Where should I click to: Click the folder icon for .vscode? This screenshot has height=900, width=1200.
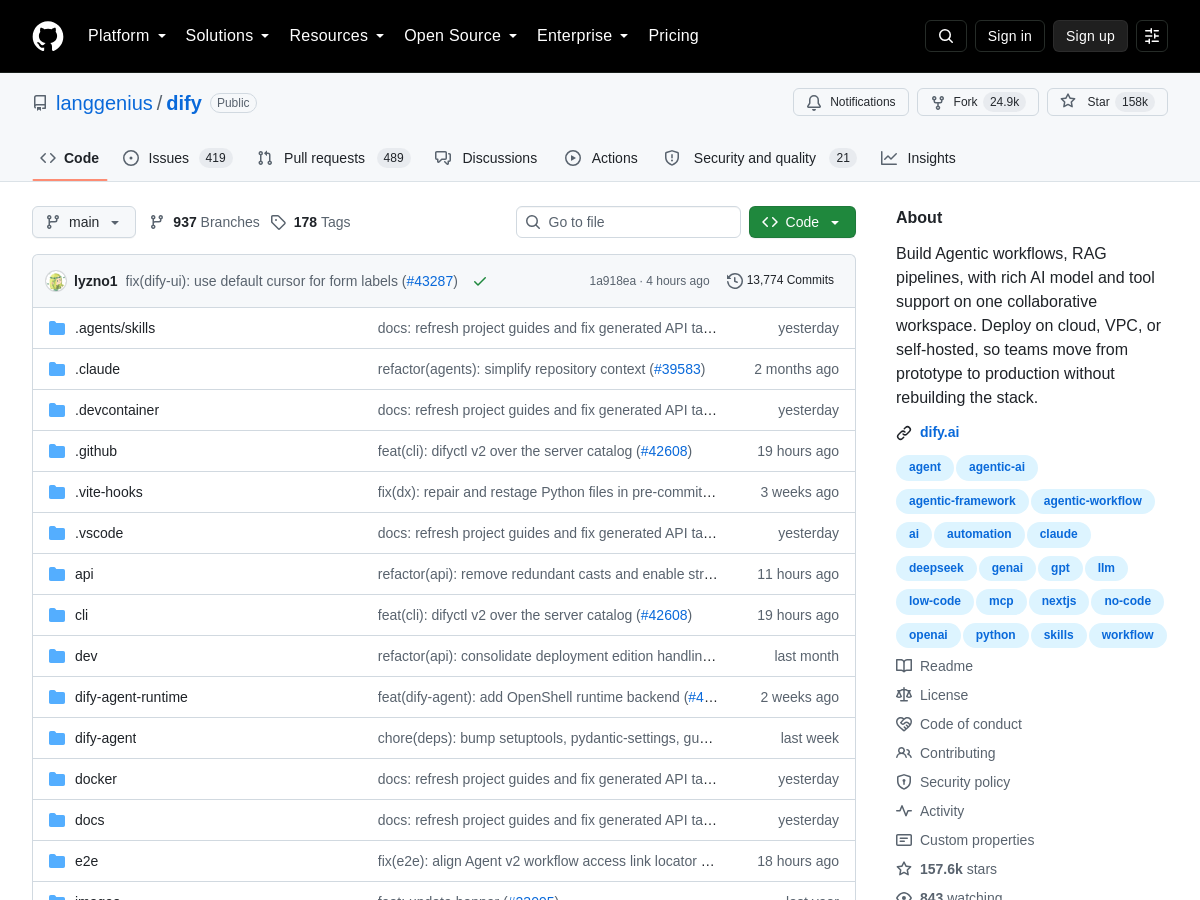pyautogui.click(x=57, y=533)
